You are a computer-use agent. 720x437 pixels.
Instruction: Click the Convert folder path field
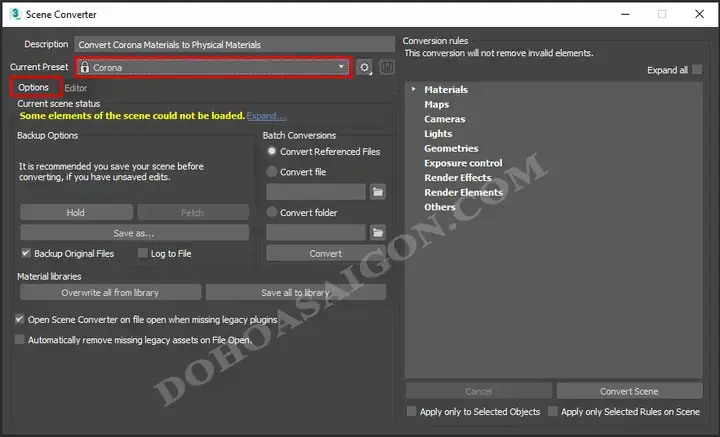[316, 233]
